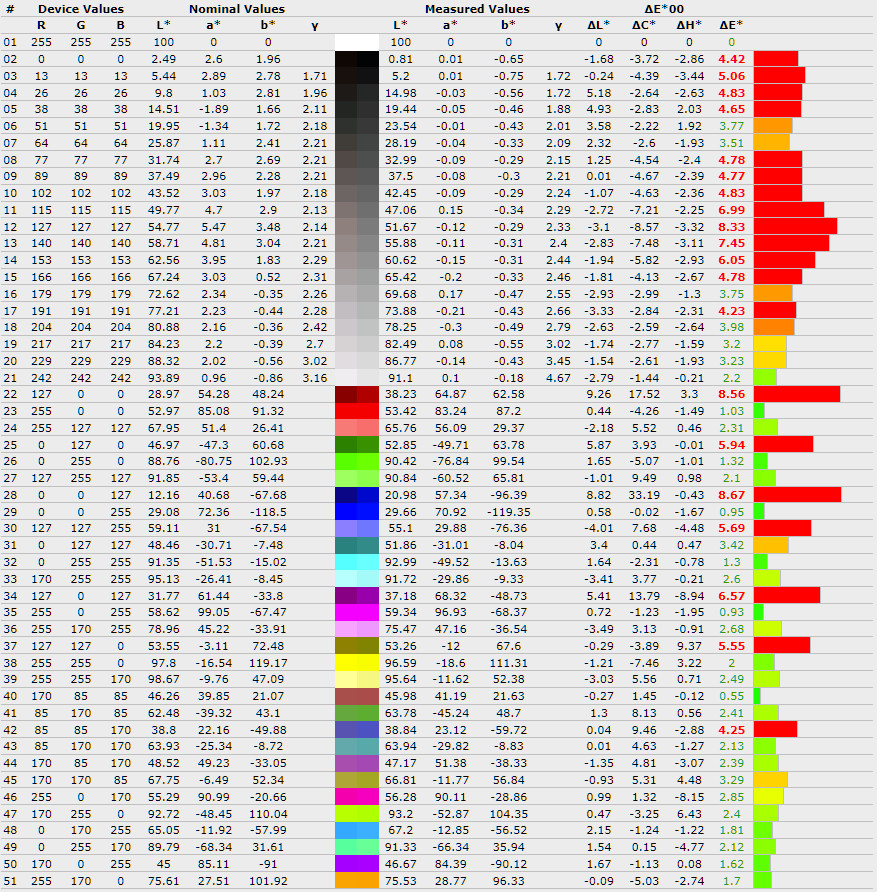Click the ΔE value 8.33 in row 12
877x892 pixels.
point(731,227)
